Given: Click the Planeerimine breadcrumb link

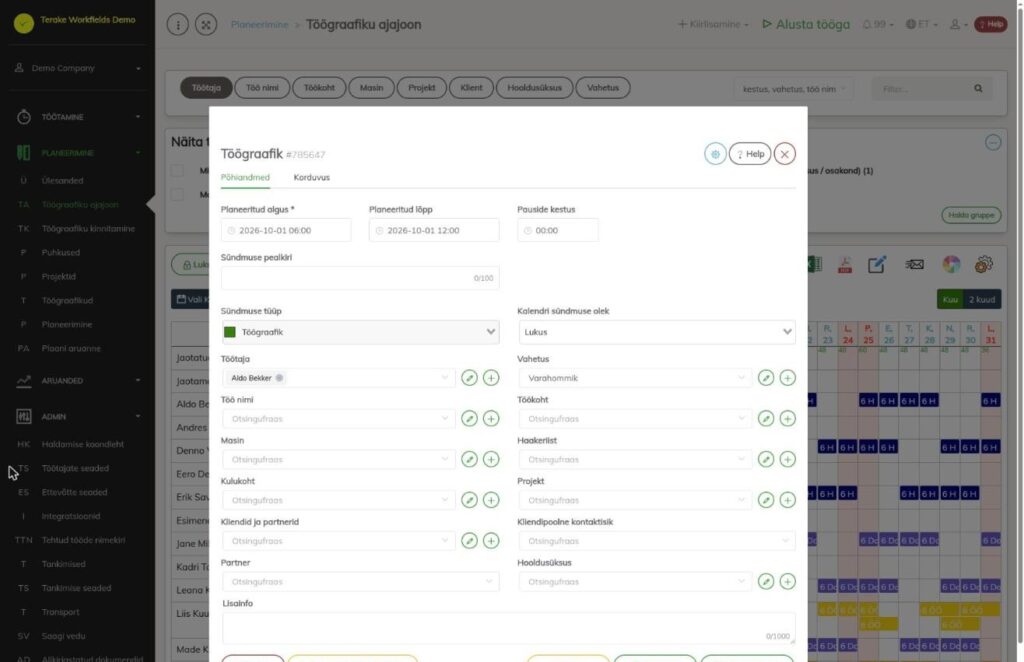Looking at the screenshot, I should pyautogui.click(x=259, y=25).
